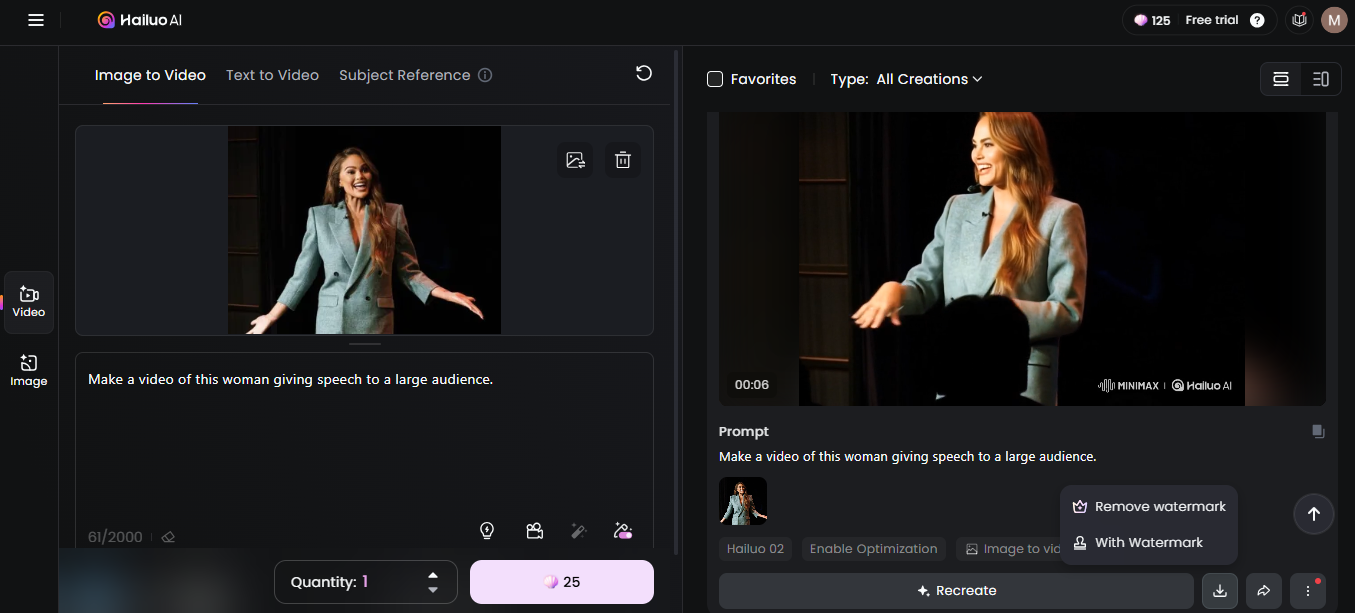The height and width of the screenshot is (613, 1355).
Task: Switch to the Text to Video tab
Action: (272, 75)
